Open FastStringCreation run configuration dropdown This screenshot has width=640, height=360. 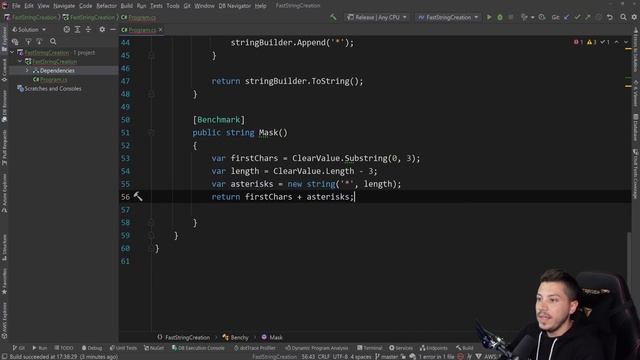point(448,17)
